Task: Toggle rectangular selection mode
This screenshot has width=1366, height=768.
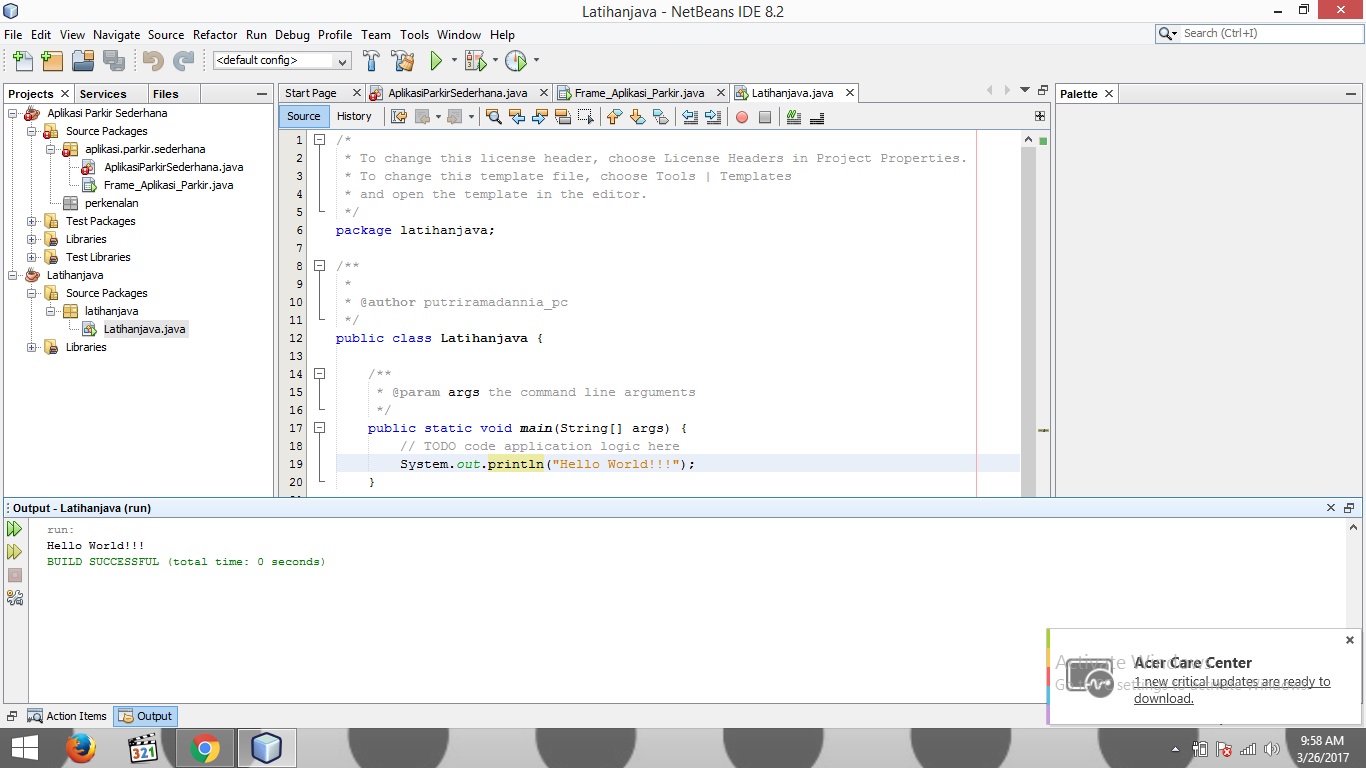Action: point(584,117)
